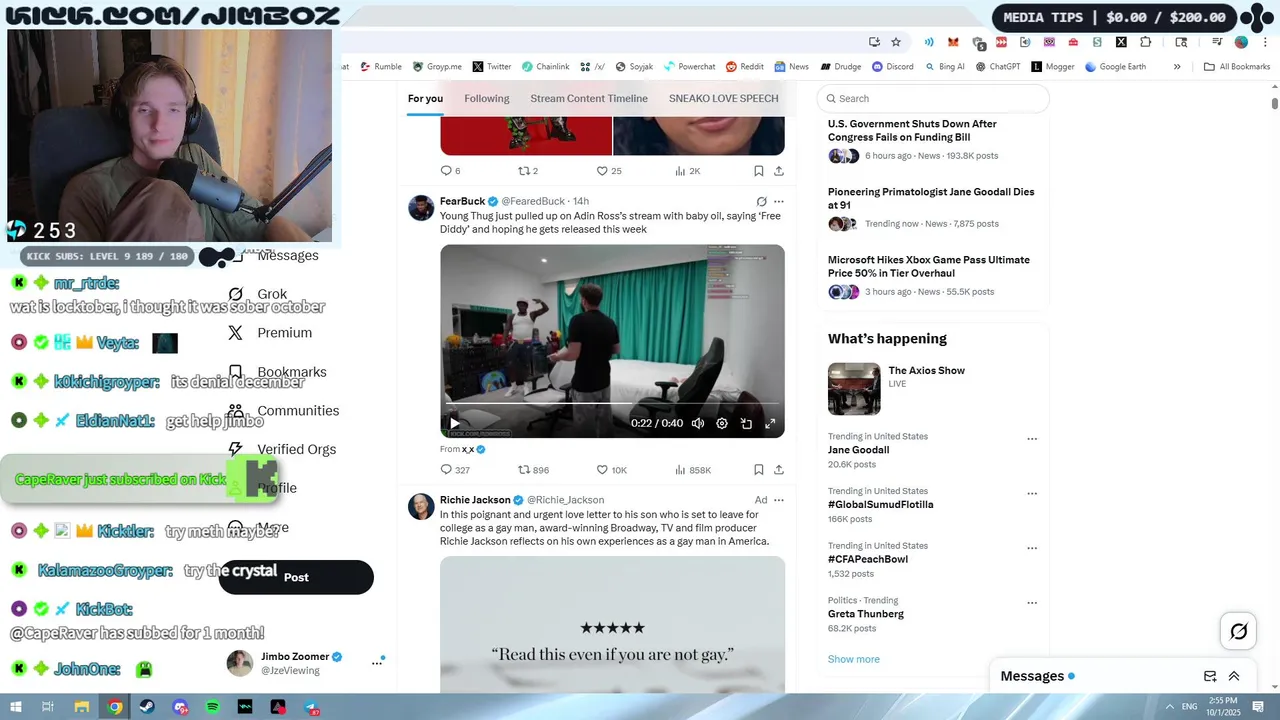The width and height of the screenshot is (1280, 720).
Task: Seek the video progress bar
Action: click(x=612, y=404)
